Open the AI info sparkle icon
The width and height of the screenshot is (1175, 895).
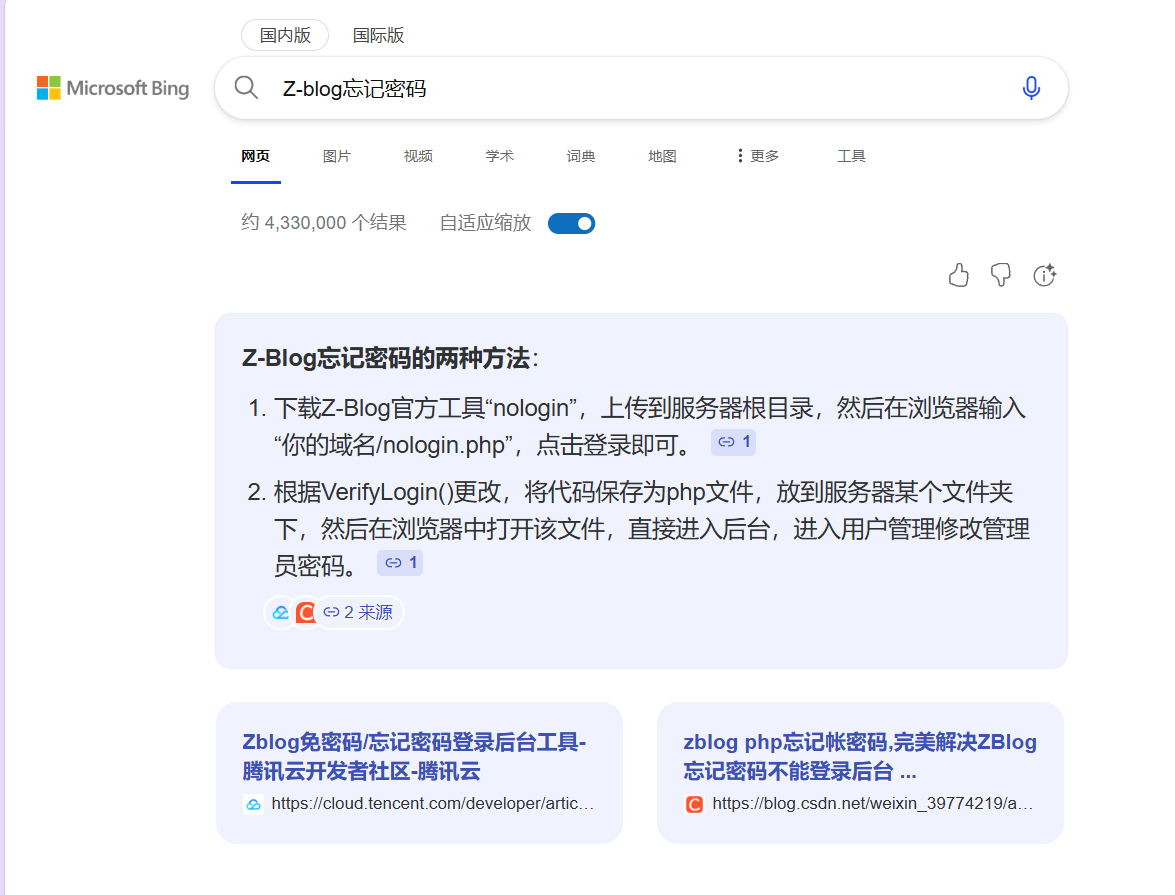[1045, 275]
